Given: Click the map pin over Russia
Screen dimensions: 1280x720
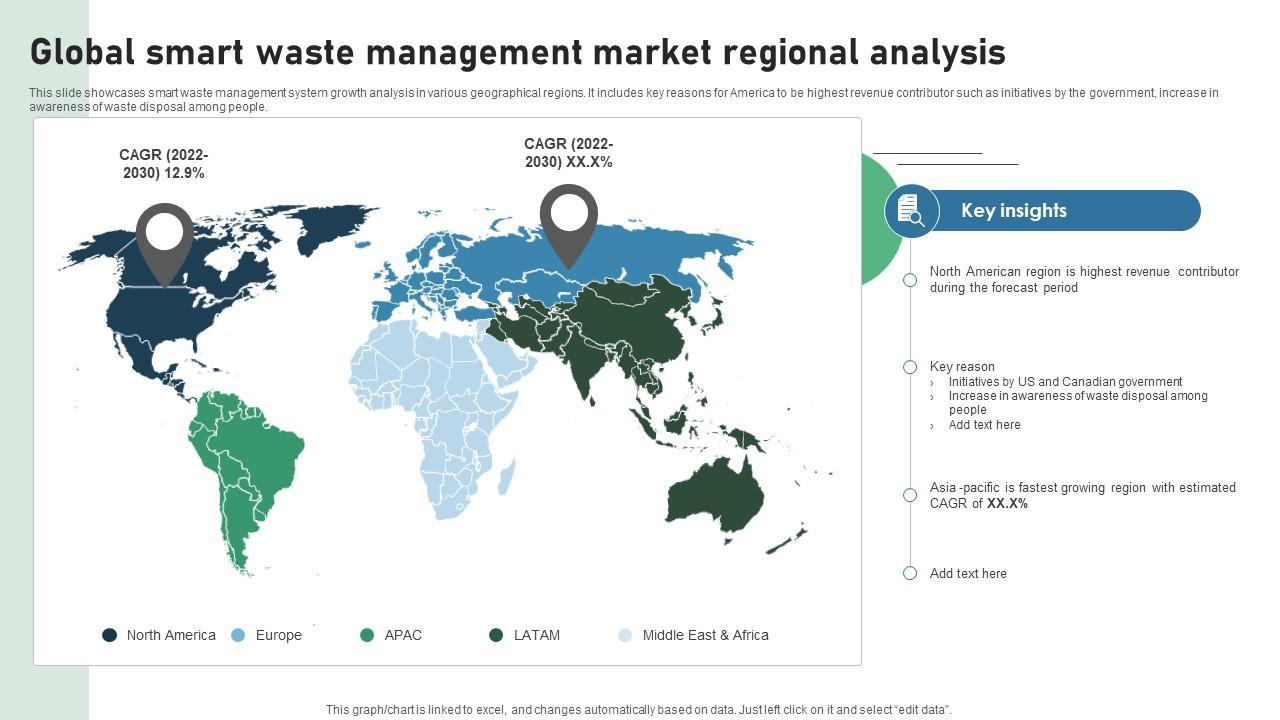Looking at the screenshot, I should 568,222.
